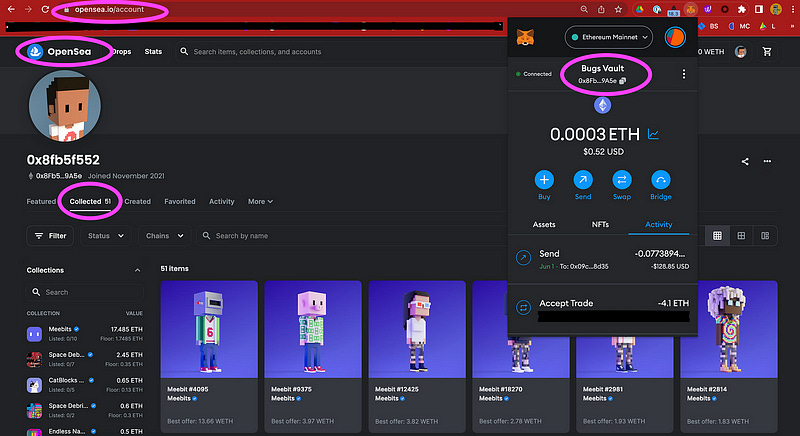This screenshot has height=436, width=800.
Task: Go back in the browser
Action: (x=11, y=9)
